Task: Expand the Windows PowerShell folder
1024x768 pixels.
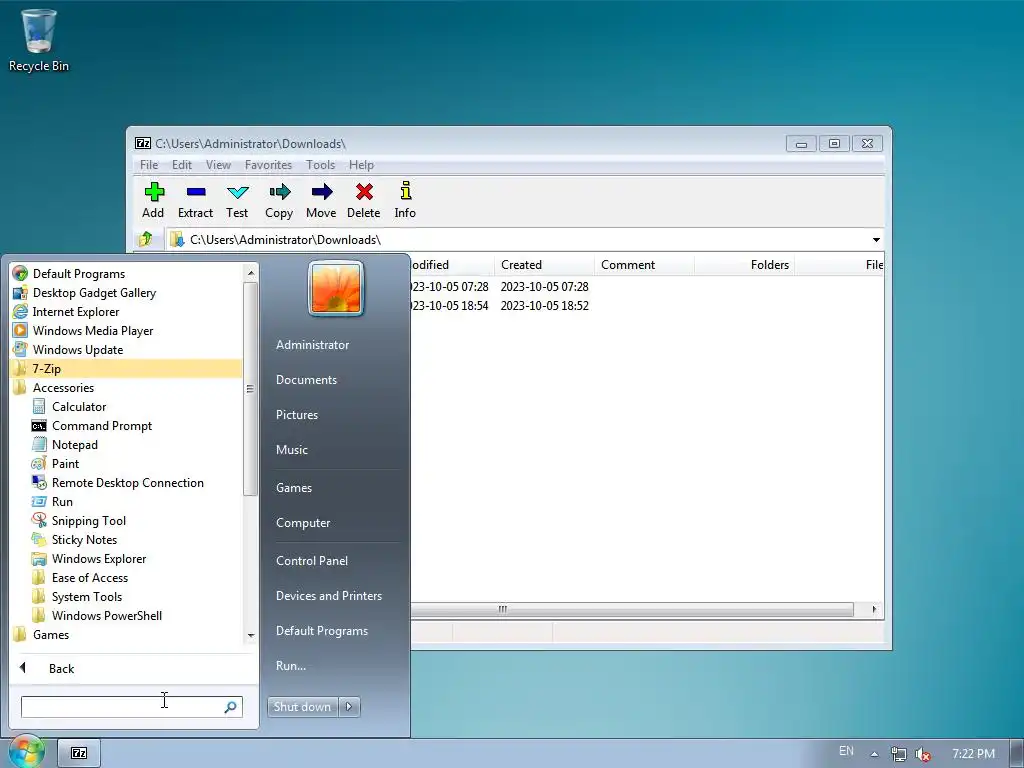Action: pos(106,615)
